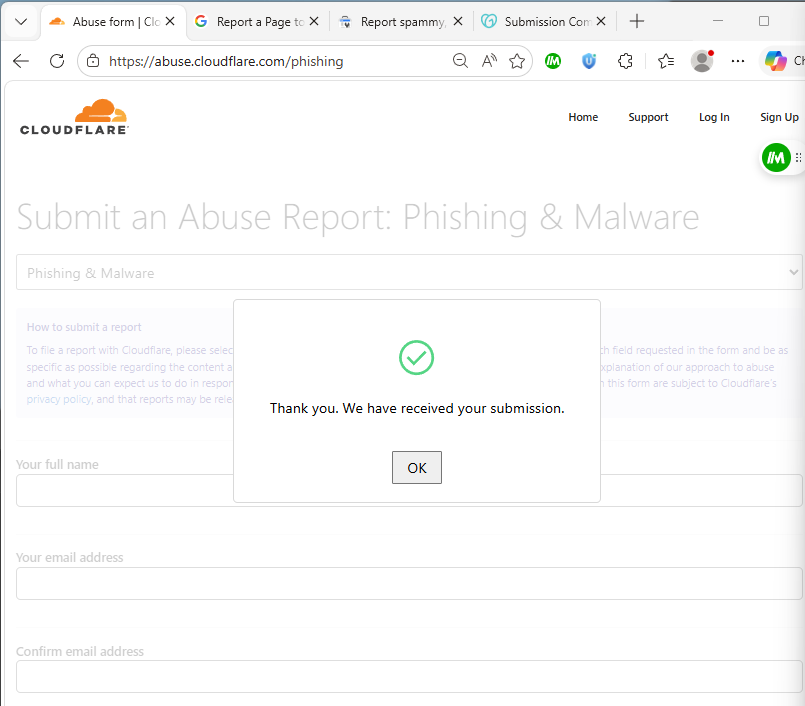Click the green checkmark success icon

point(416,357)
